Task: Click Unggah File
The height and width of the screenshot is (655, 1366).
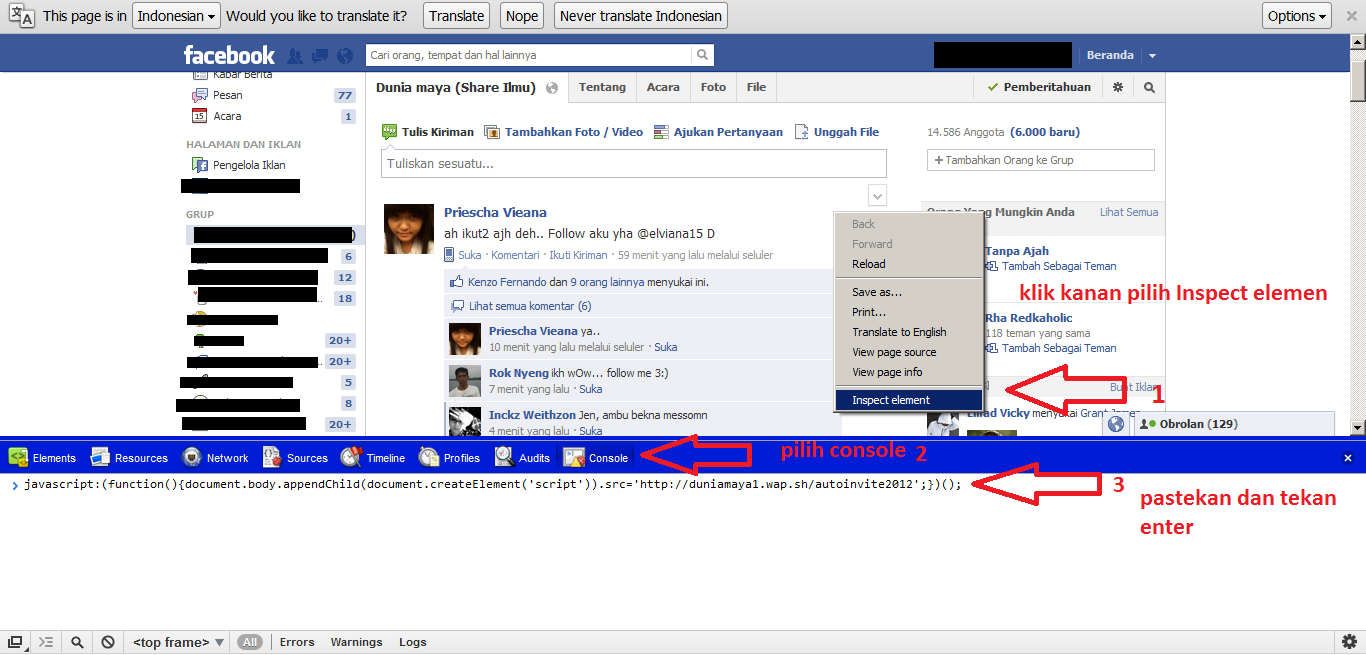Action: pyautogui.click(x=837, y=132)
